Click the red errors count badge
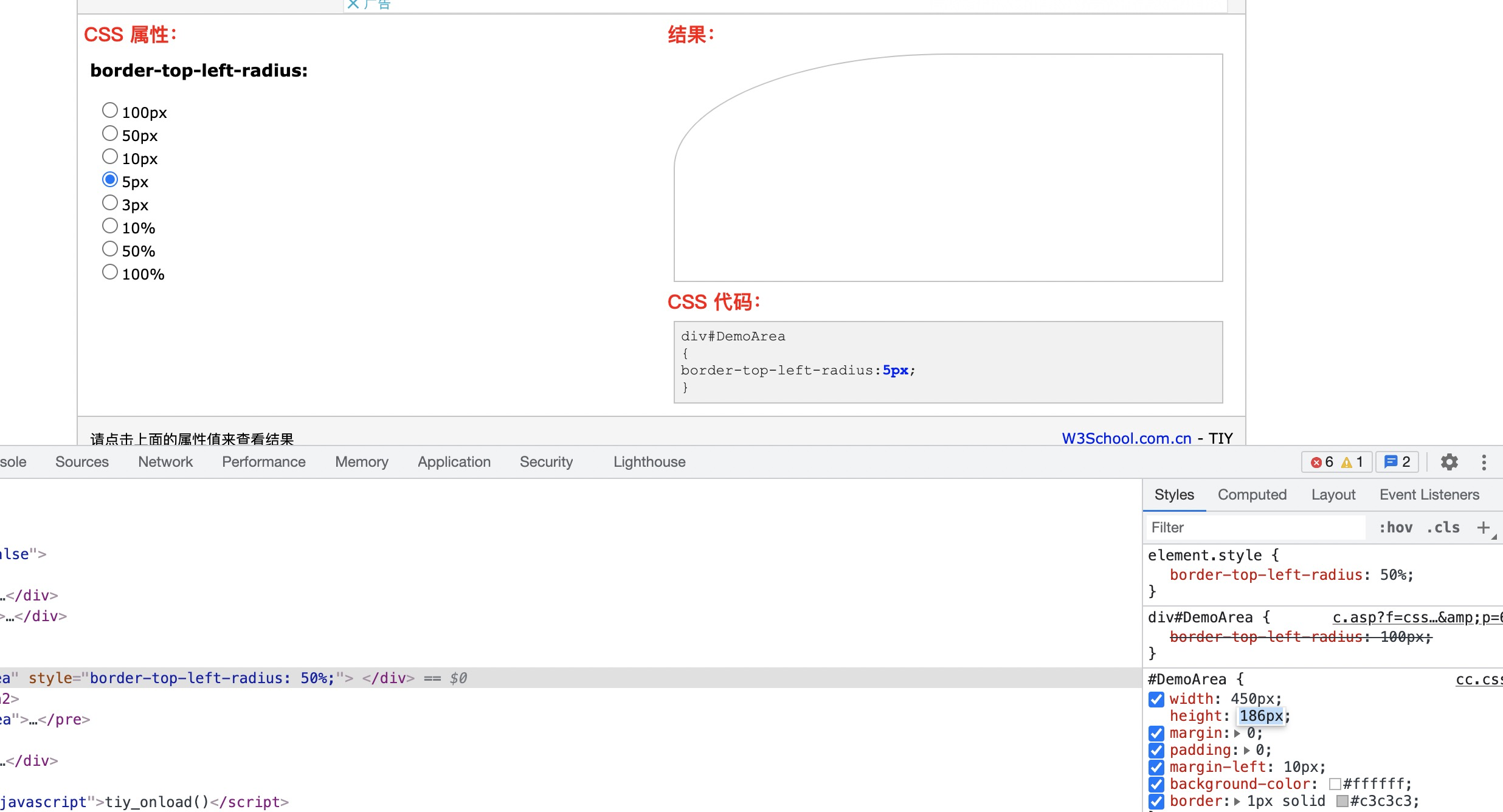1503x812 pixels. click(1322, 462)
